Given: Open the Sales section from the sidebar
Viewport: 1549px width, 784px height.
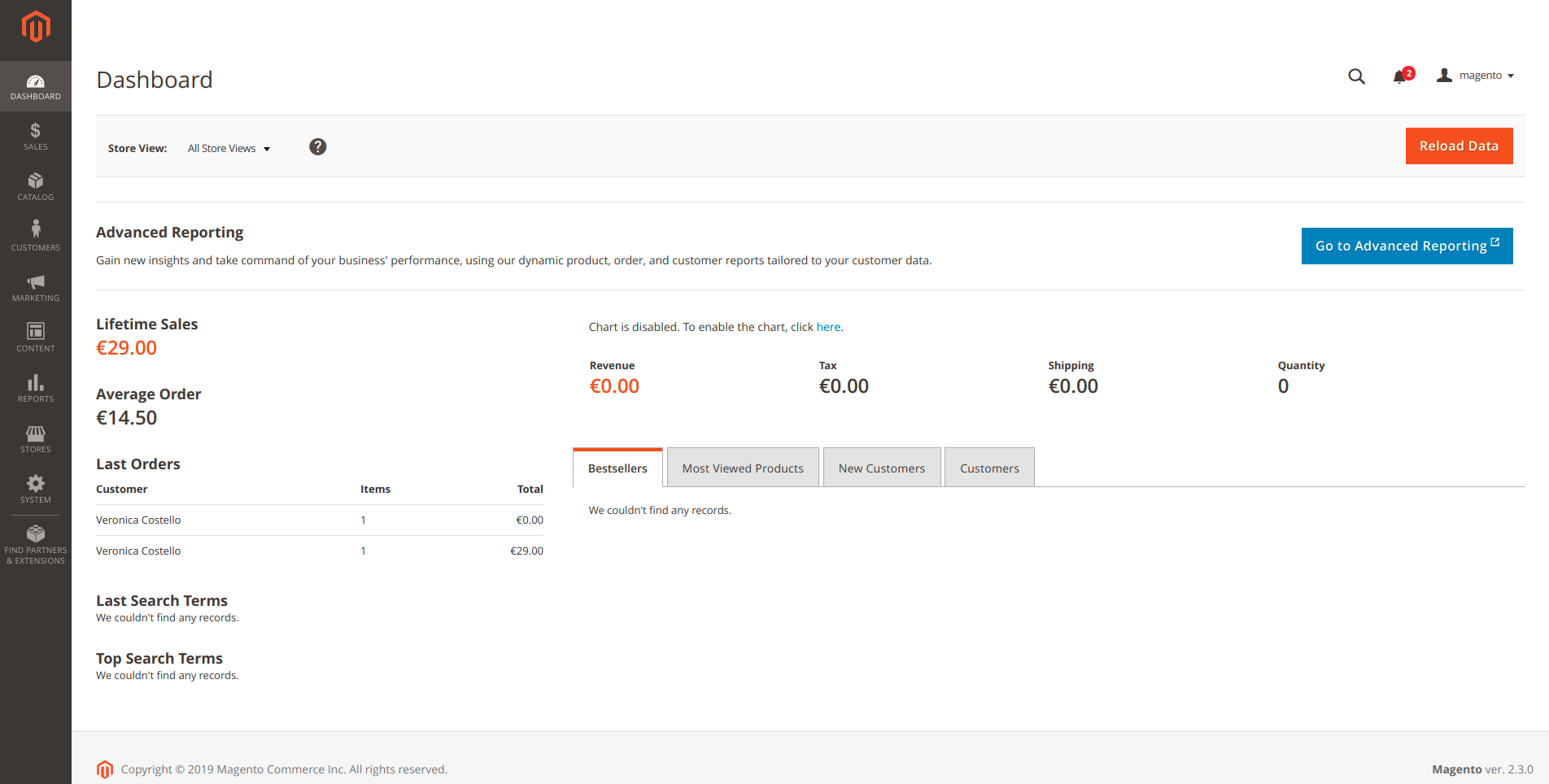Looking at the screenshot, I should [x=35, y=135].
